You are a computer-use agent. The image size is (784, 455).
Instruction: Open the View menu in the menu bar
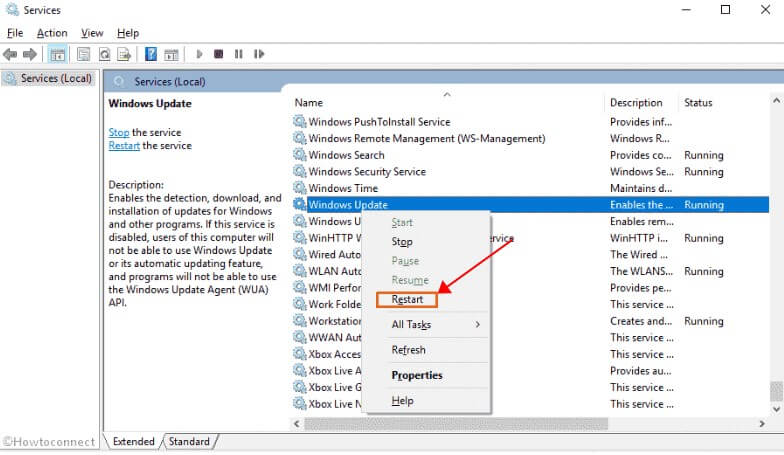(x=92, y=33)
